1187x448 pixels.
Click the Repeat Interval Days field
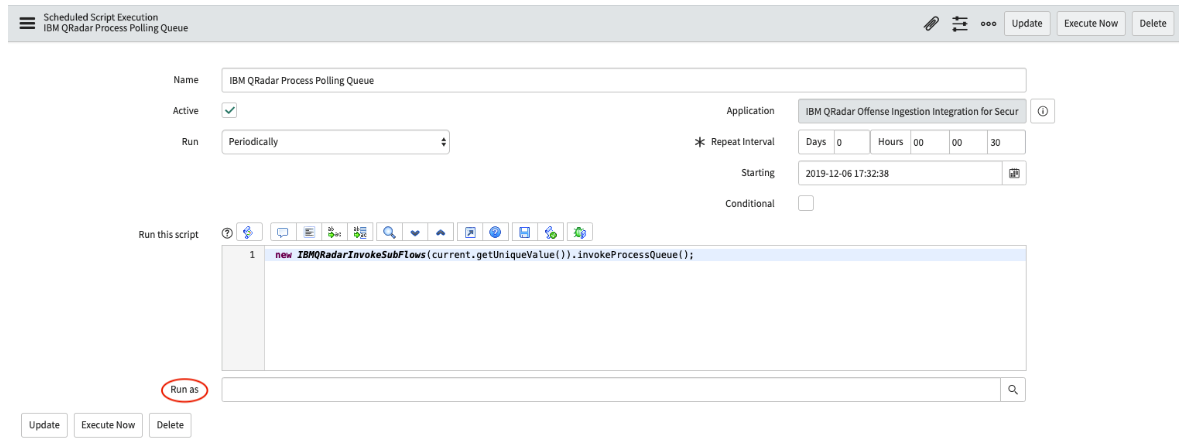click(x=851, y=142)
